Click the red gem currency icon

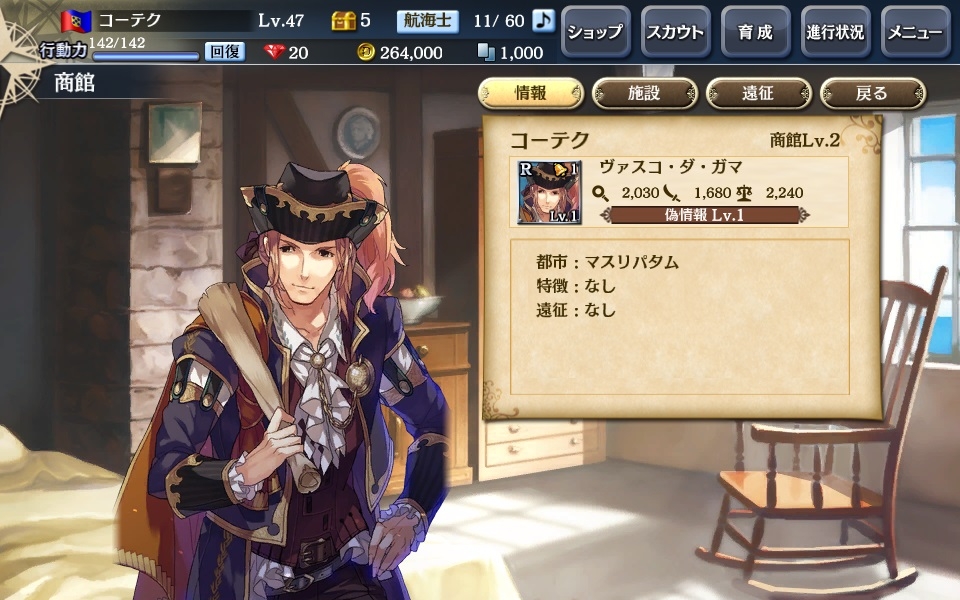[274, 52]
